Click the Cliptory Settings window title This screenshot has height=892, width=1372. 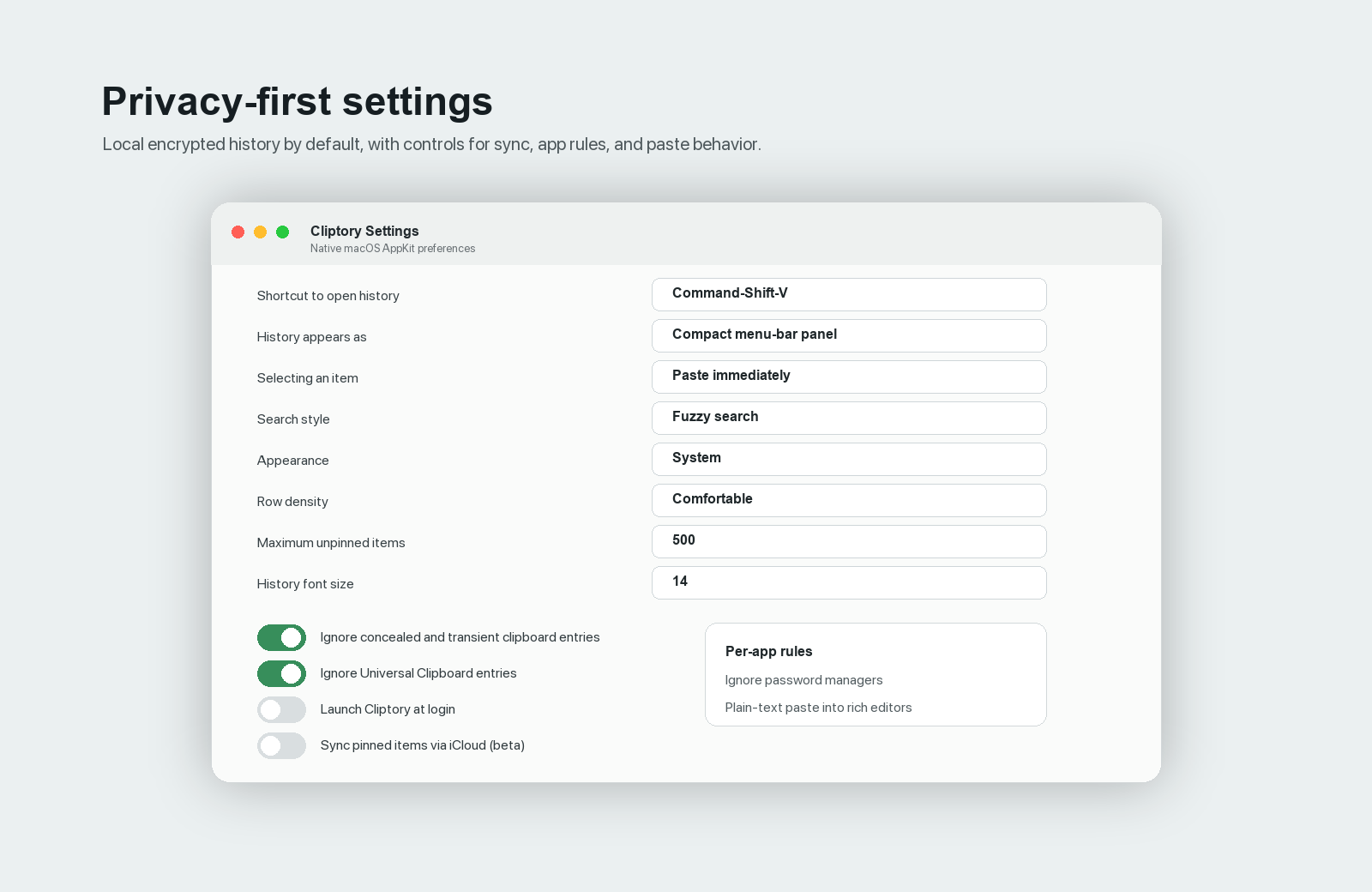pyautogui.click(x=364, y=231)
